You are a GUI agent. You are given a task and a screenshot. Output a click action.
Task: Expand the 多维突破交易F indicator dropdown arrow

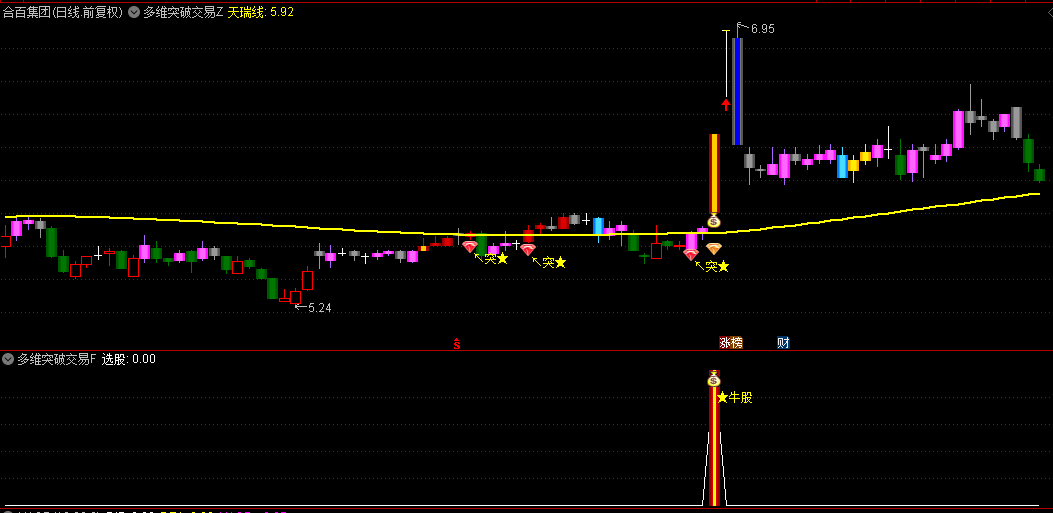8,359
